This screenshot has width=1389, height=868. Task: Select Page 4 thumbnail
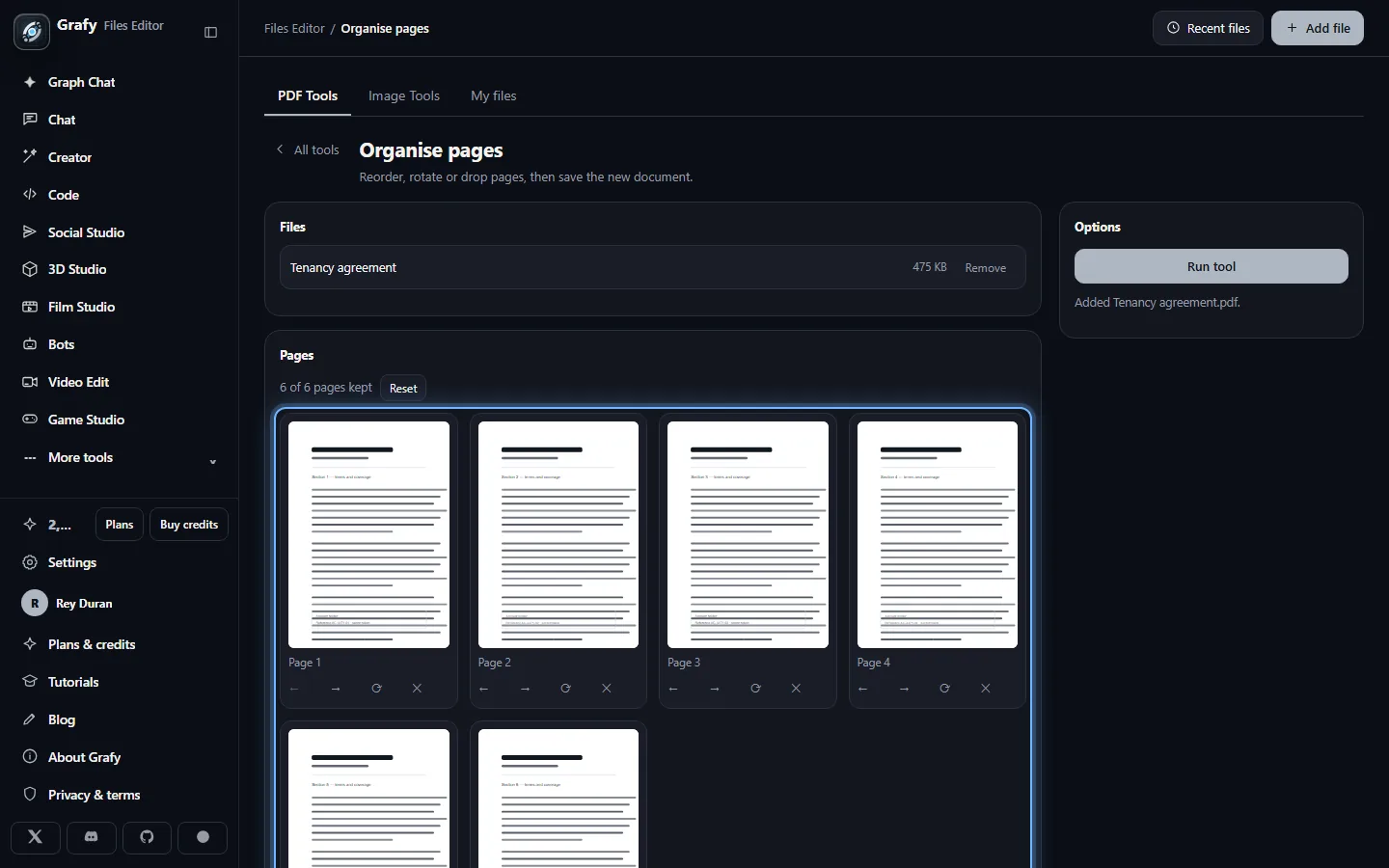[x=938, y=534]
